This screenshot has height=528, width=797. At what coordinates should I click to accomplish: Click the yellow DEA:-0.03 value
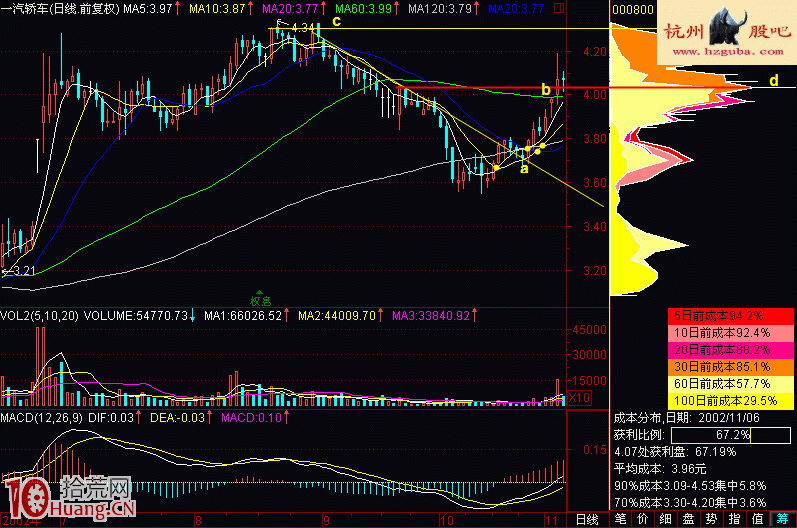[x=177, y=418]
